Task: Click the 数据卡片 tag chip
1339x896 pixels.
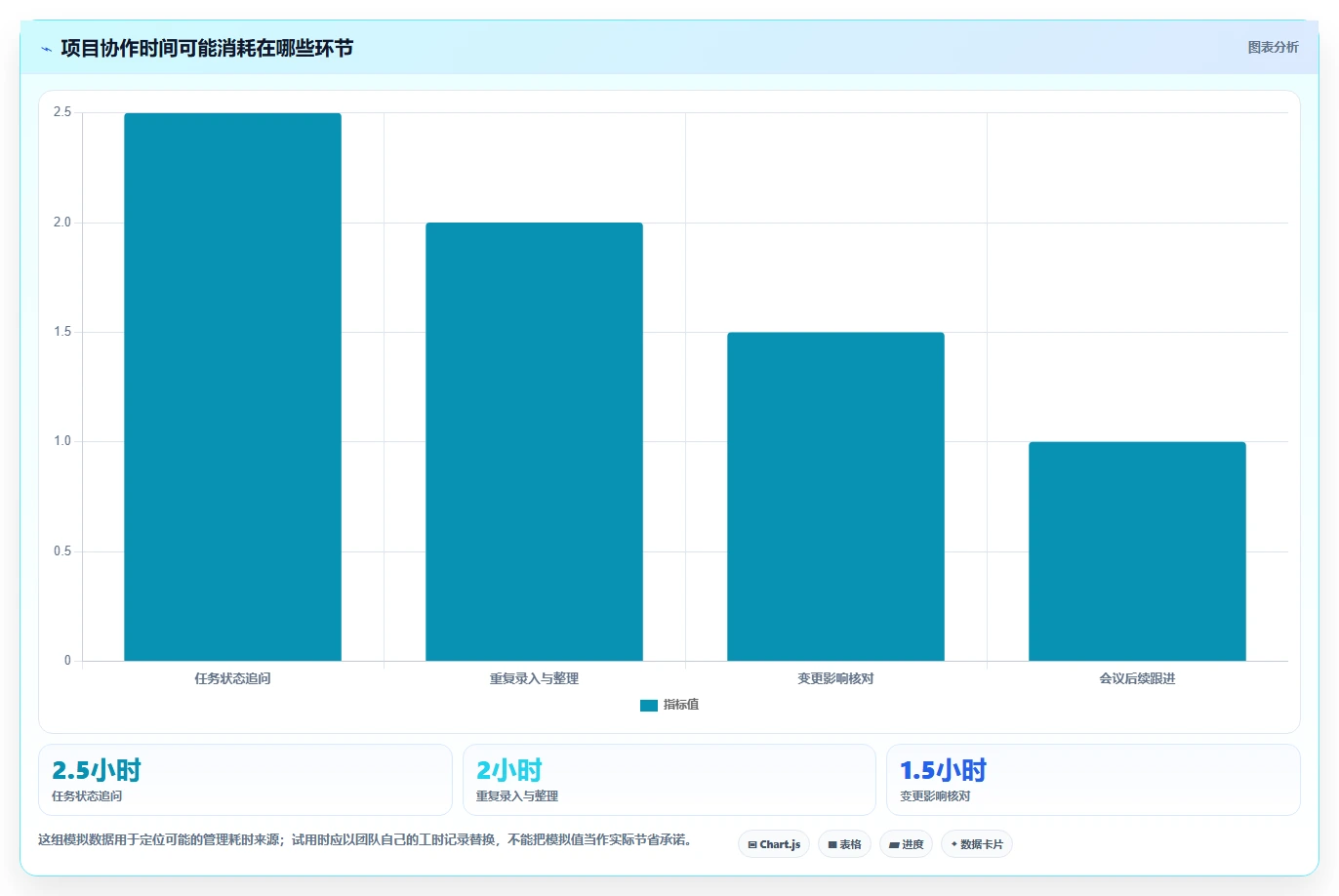Action: point(977,844)
